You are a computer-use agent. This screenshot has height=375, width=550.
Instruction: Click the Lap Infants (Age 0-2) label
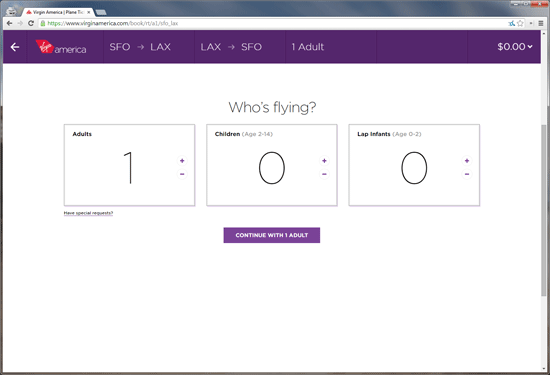click(389, 134)
